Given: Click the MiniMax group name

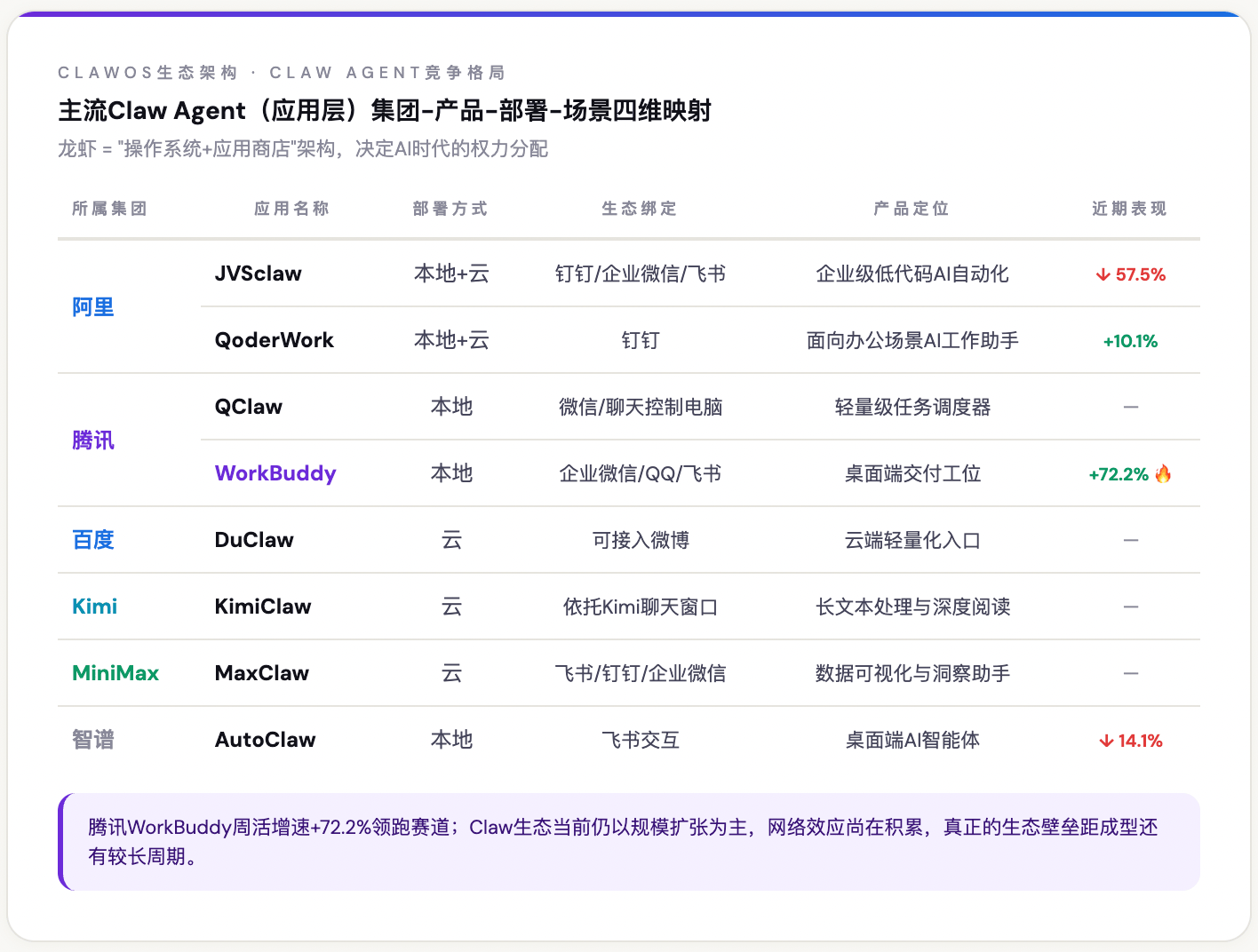Looking at the screenshot, I should coord(115,673).
